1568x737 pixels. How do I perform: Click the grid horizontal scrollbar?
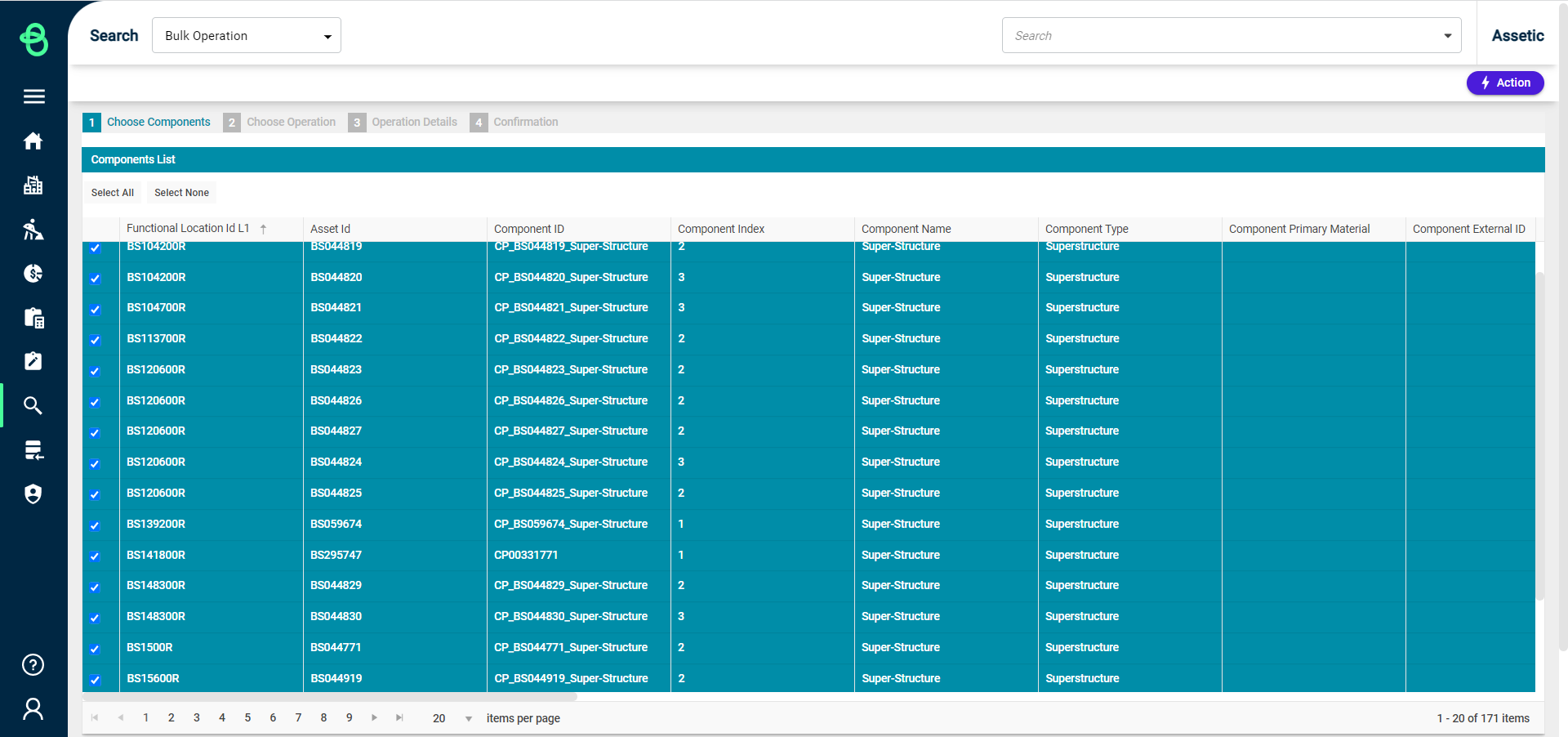330,697
